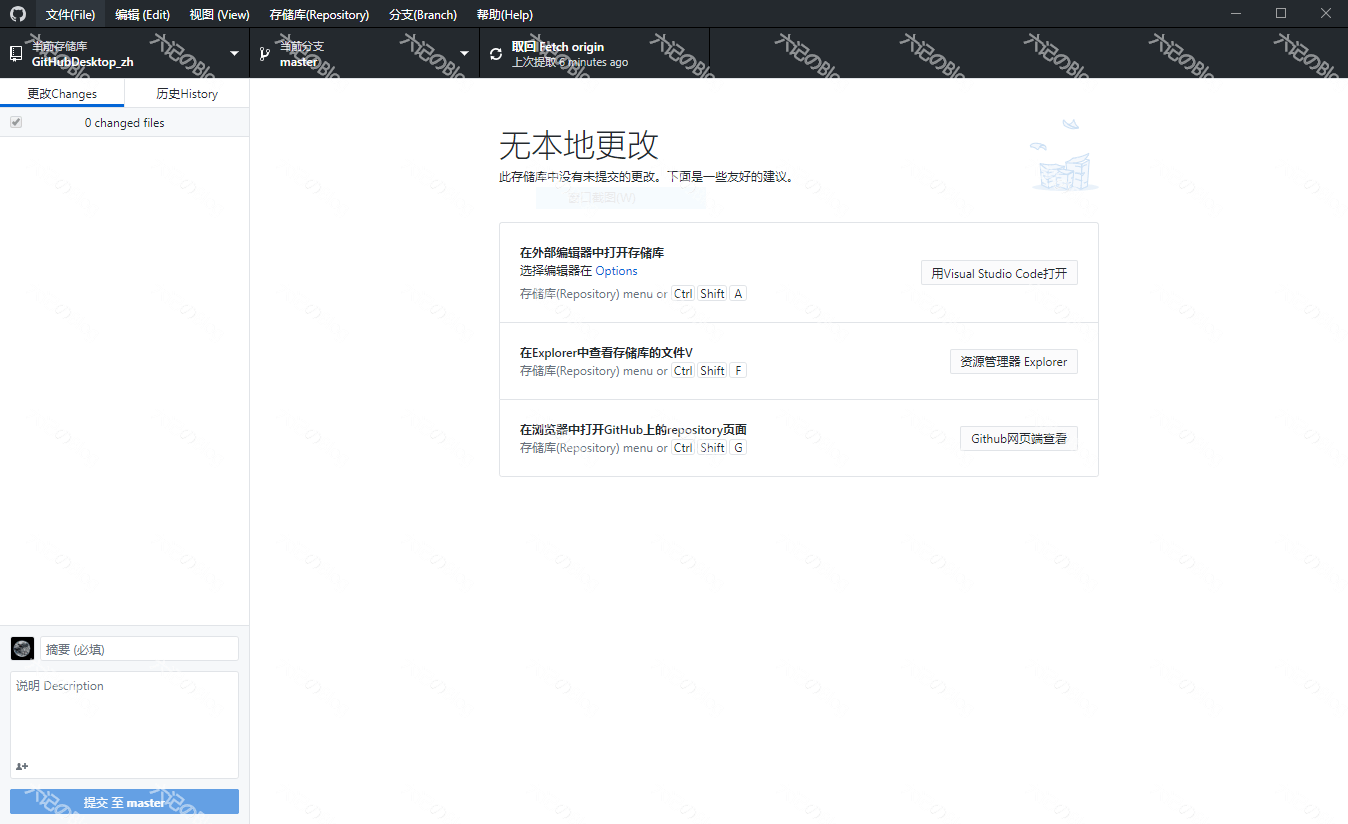
Task: Open the 编辑 (Edit) menu
Action: coord(142,14)
